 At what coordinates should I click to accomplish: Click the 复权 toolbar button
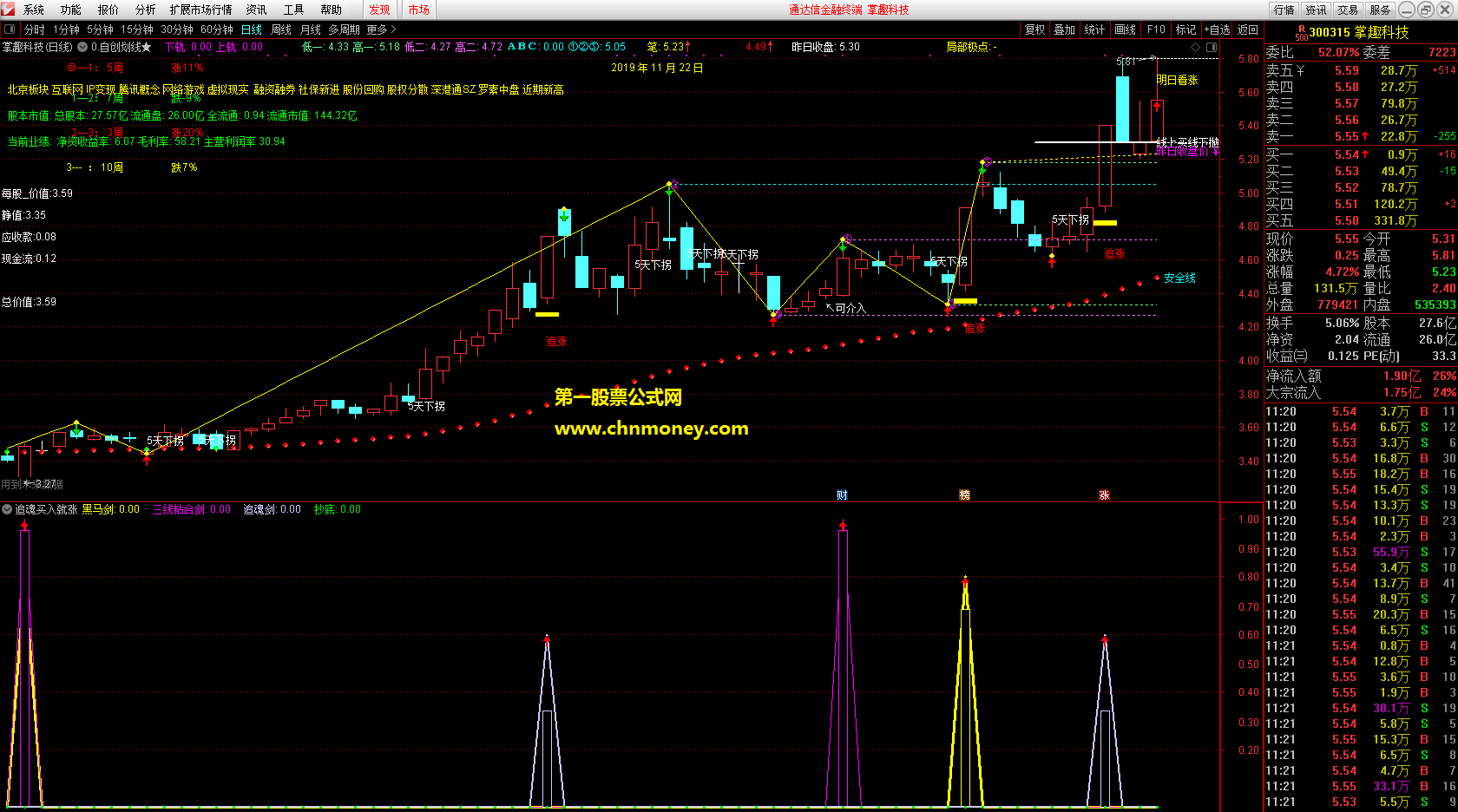tap(1034, 29)
